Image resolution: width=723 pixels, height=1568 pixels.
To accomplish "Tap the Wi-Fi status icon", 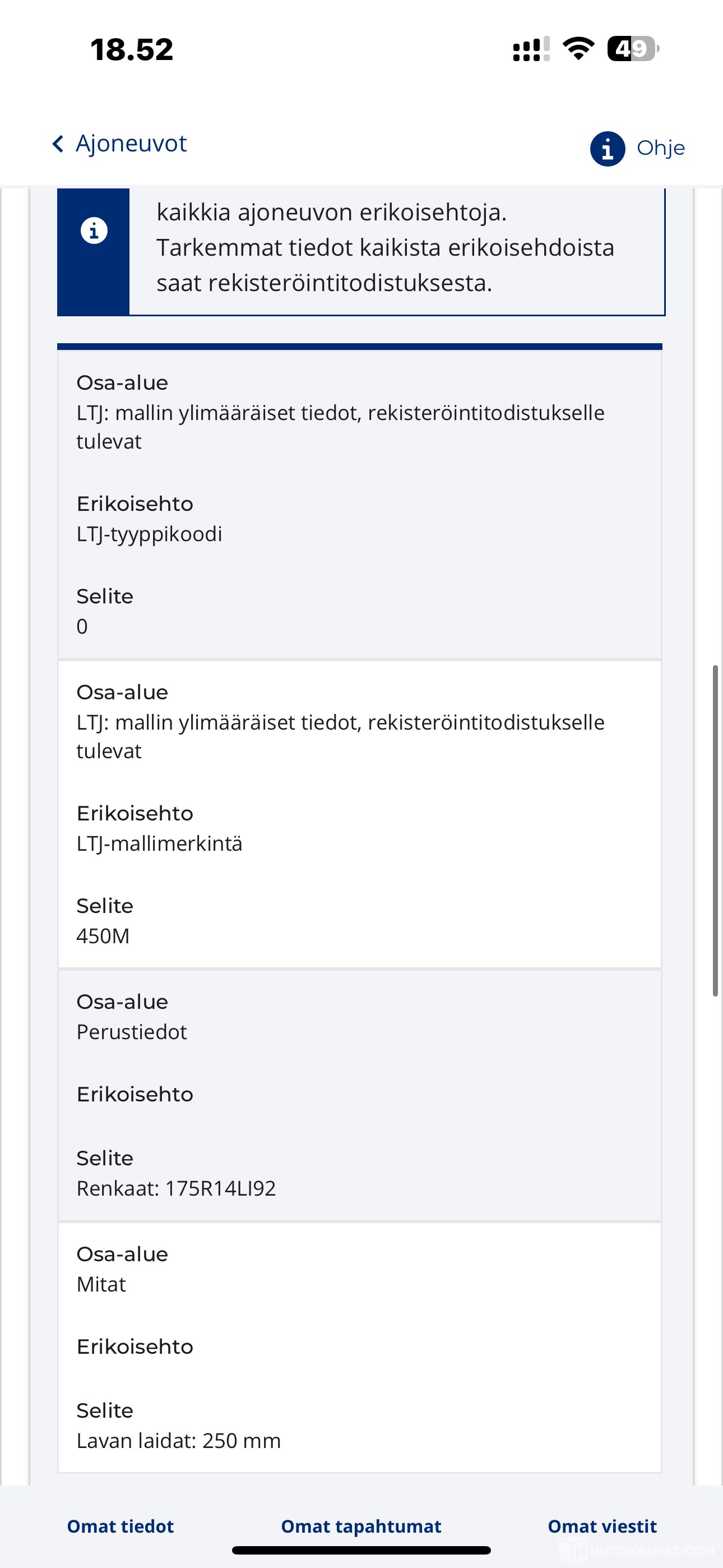I will (578, 49).
